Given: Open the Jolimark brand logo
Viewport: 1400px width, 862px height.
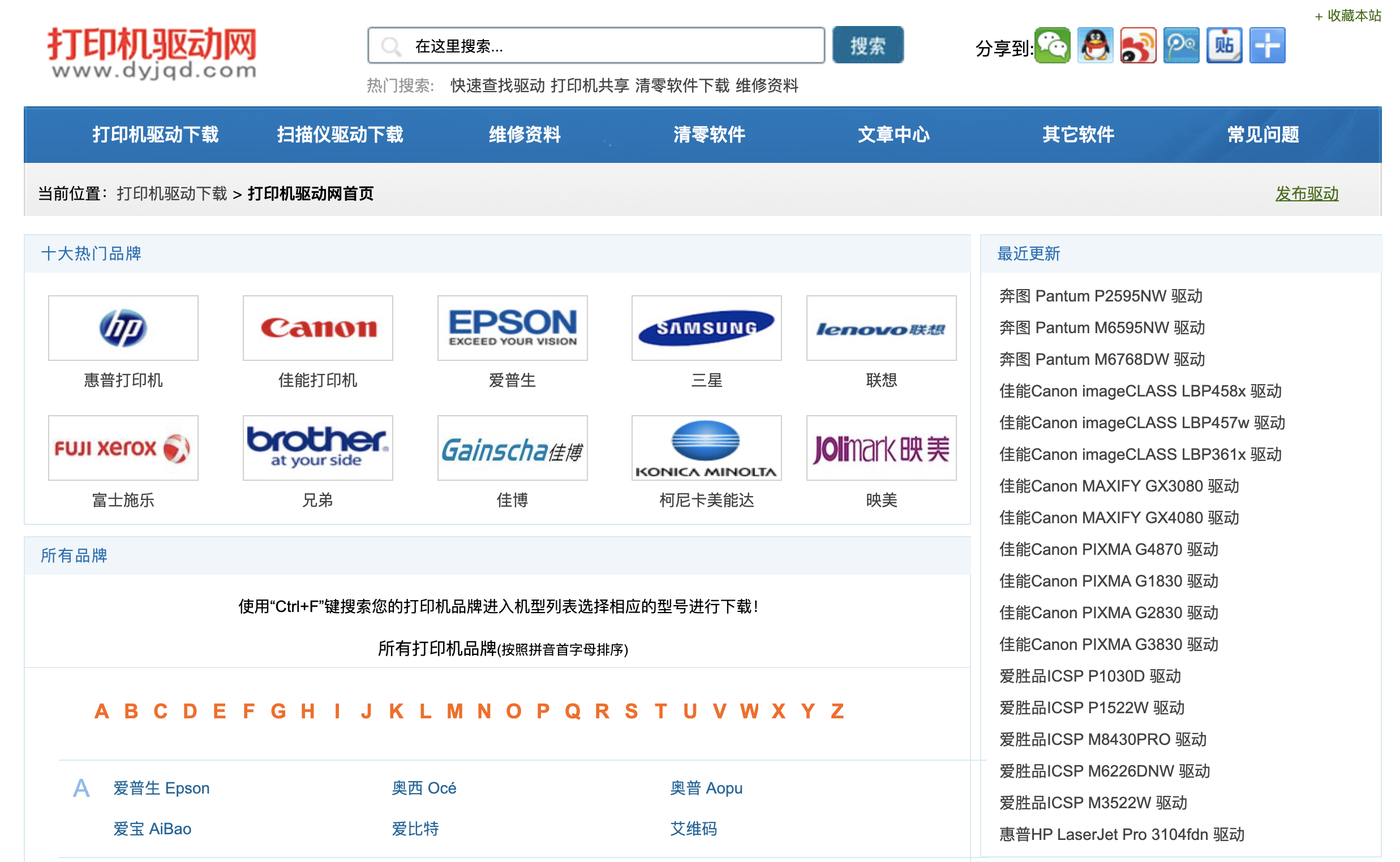Looking at the screenshot, I should 881,447.
